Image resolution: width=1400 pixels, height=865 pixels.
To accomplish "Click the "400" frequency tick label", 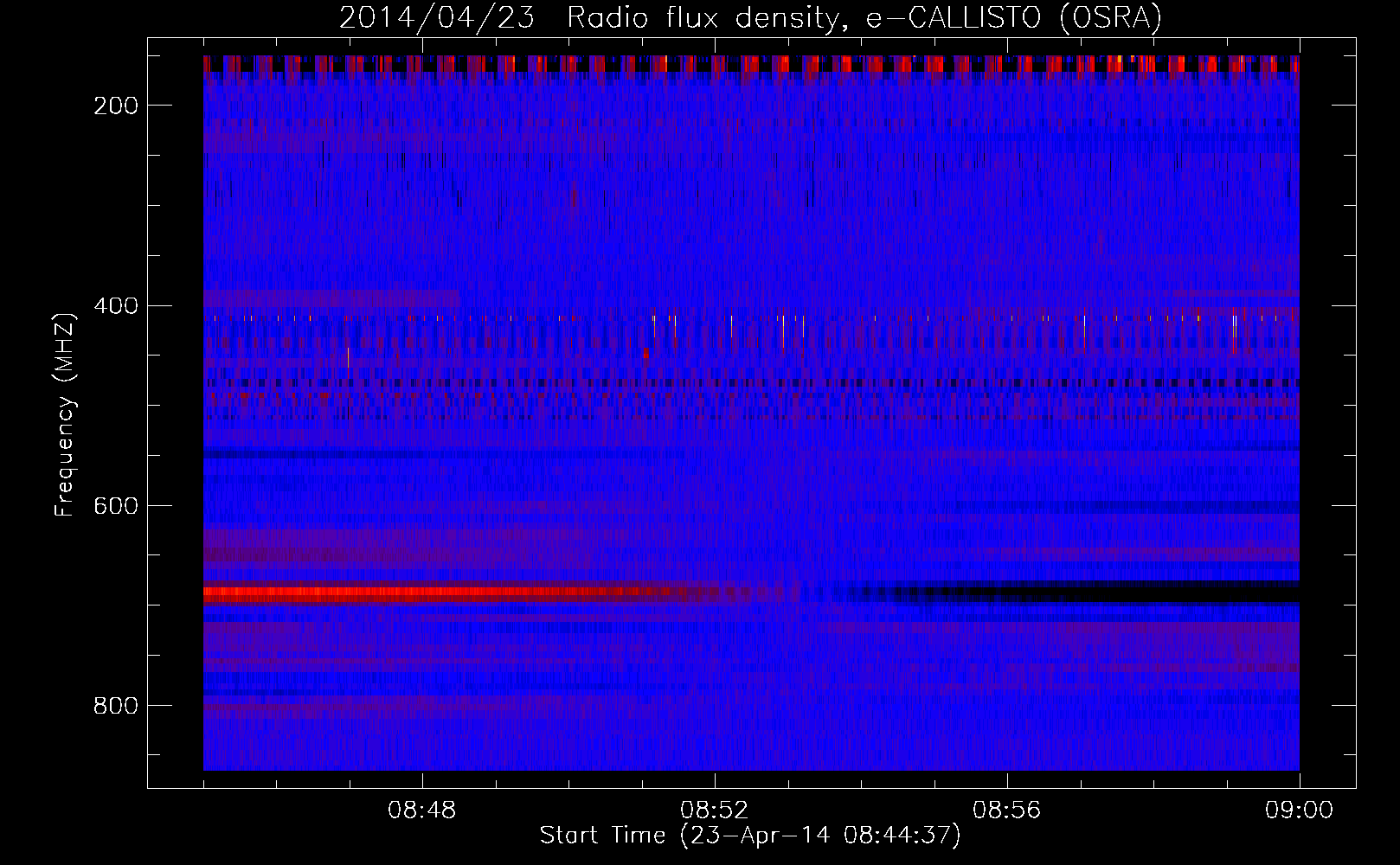I will coord(115,306).
